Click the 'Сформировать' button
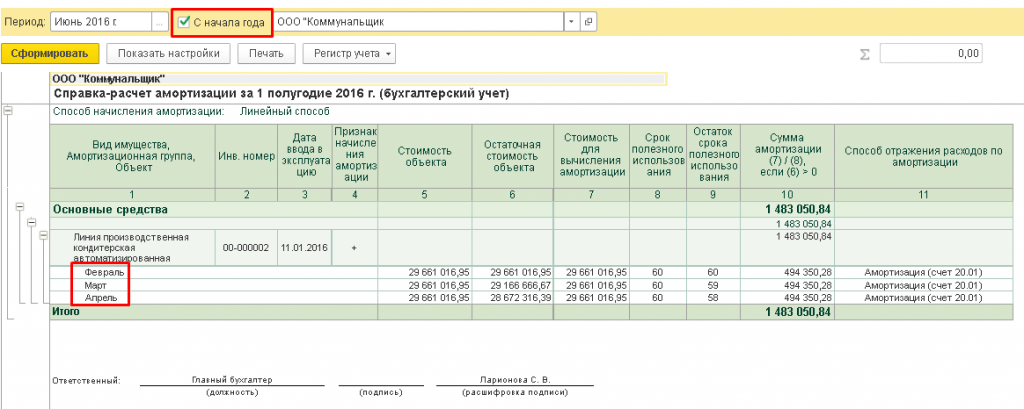Image resolution: width=1024 pixels, height=409 pixels. pyautogui.click(x=50, y=54)
